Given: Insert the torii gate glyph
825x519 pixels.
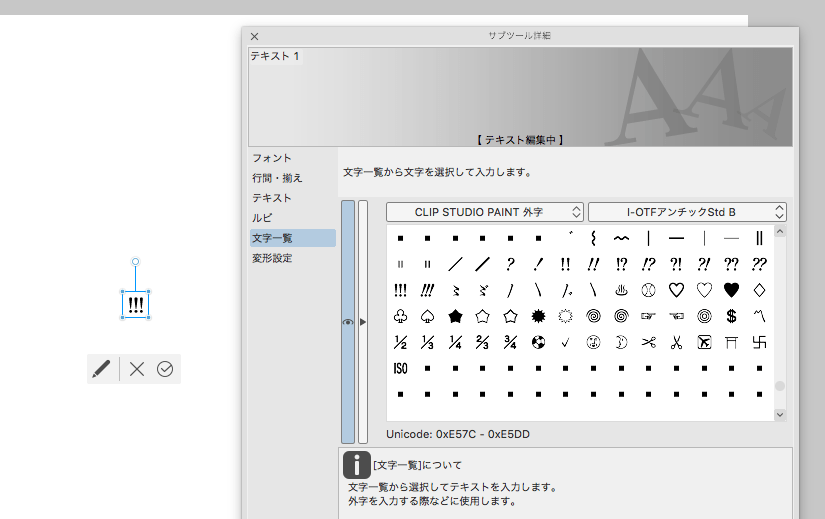Looking at the screenshot, I should (731, 342).
